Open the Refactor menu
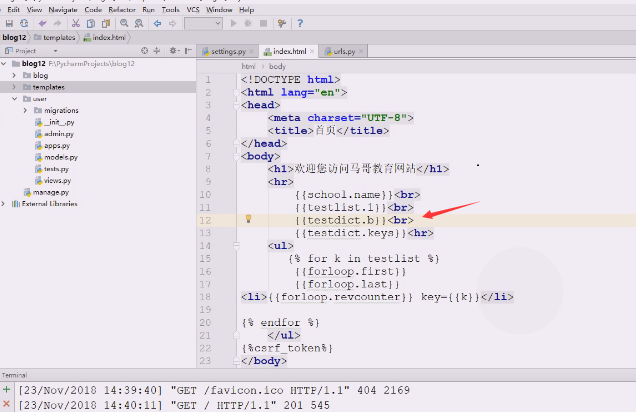 pyautogui.click(x=122, y=9)
